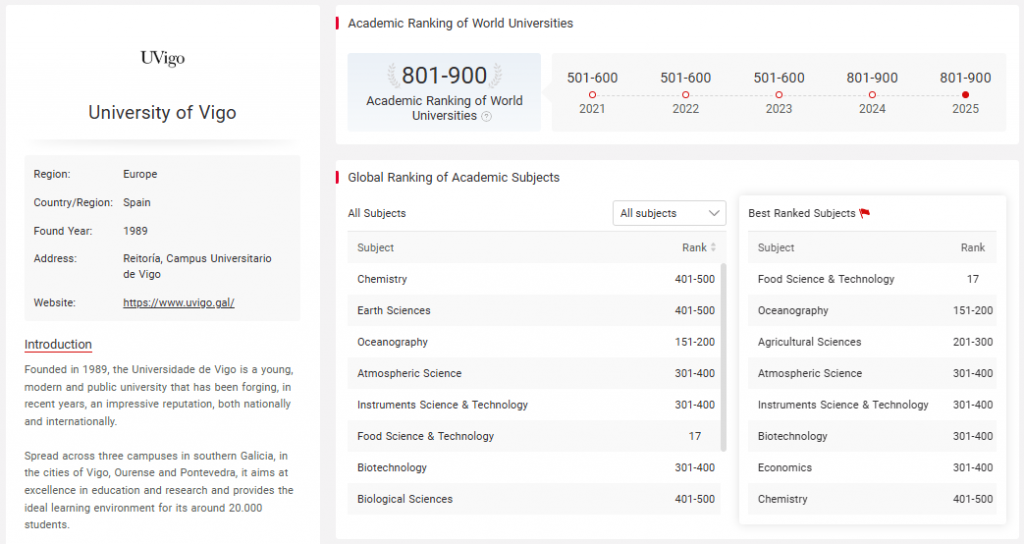1024x544 pixels.
Task: Select the 2023 ranking timeline marker
Action: tap(779, 94)
